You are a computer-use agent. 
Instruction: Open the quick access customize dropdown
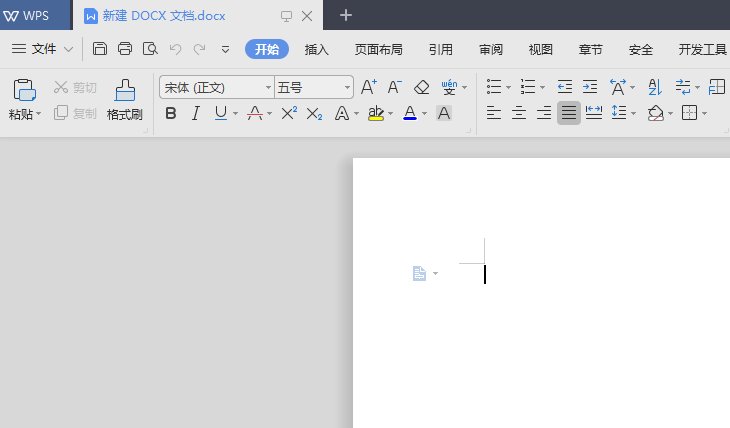[x=225, y=49]
